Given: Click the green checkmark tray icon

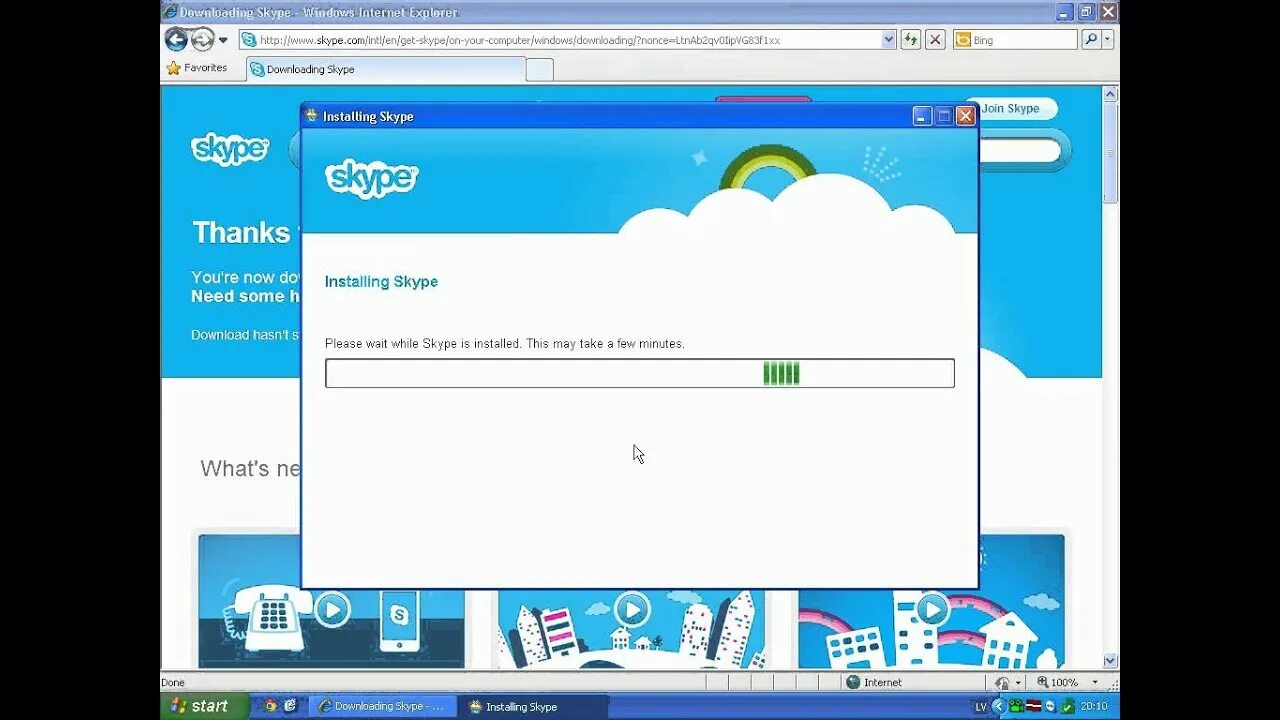Looking at the screenshot, I should 1067,706.
